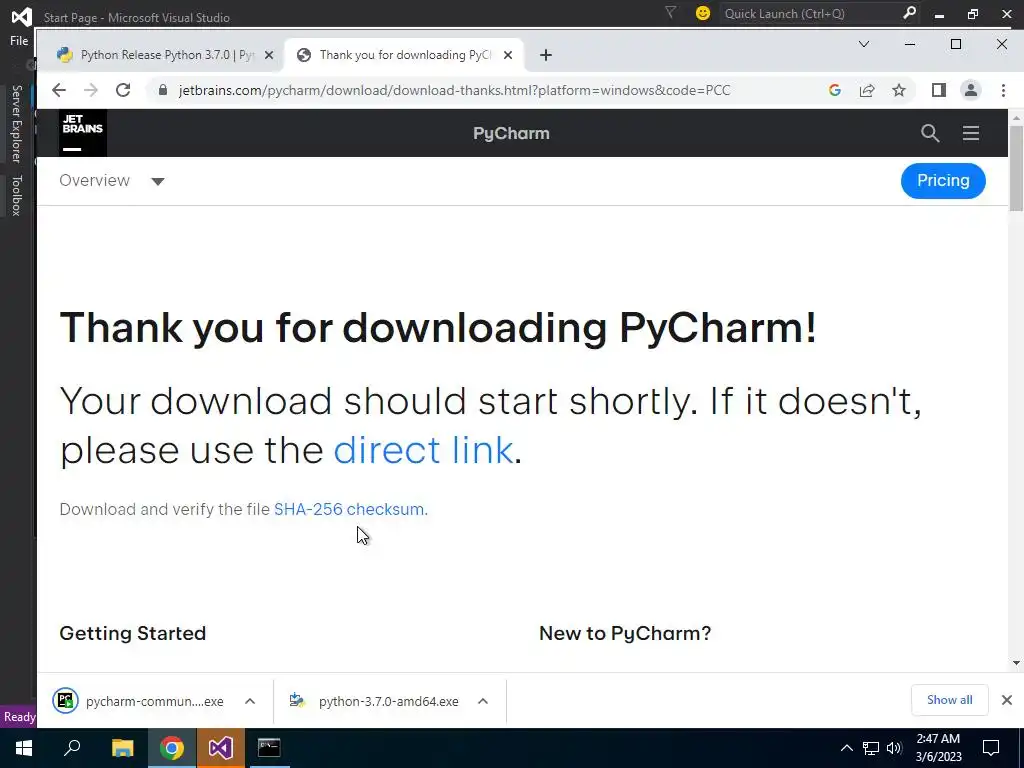1024x768 pixels.
Task: Open the site search magnifier icon
Action: 930,133
